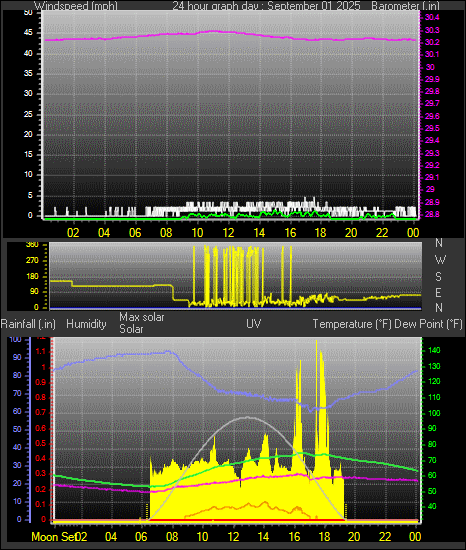Click the pink '28.8' barometer axis value
Screen dimensions: 466x550
pyautogui.click(x=432, y=214)
